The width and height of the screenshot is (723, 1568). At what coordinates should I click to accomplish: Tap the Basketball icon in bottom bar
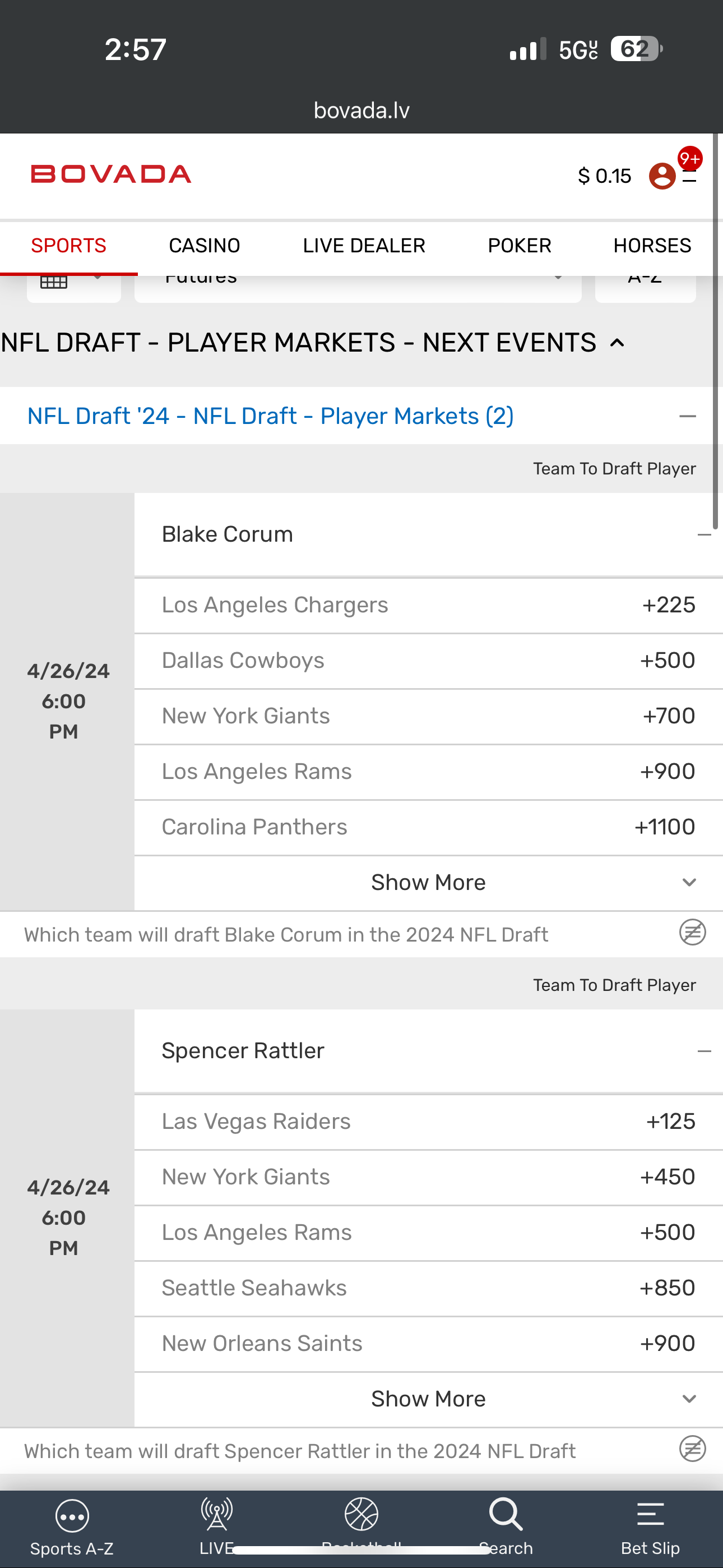tap(361, 1514)
